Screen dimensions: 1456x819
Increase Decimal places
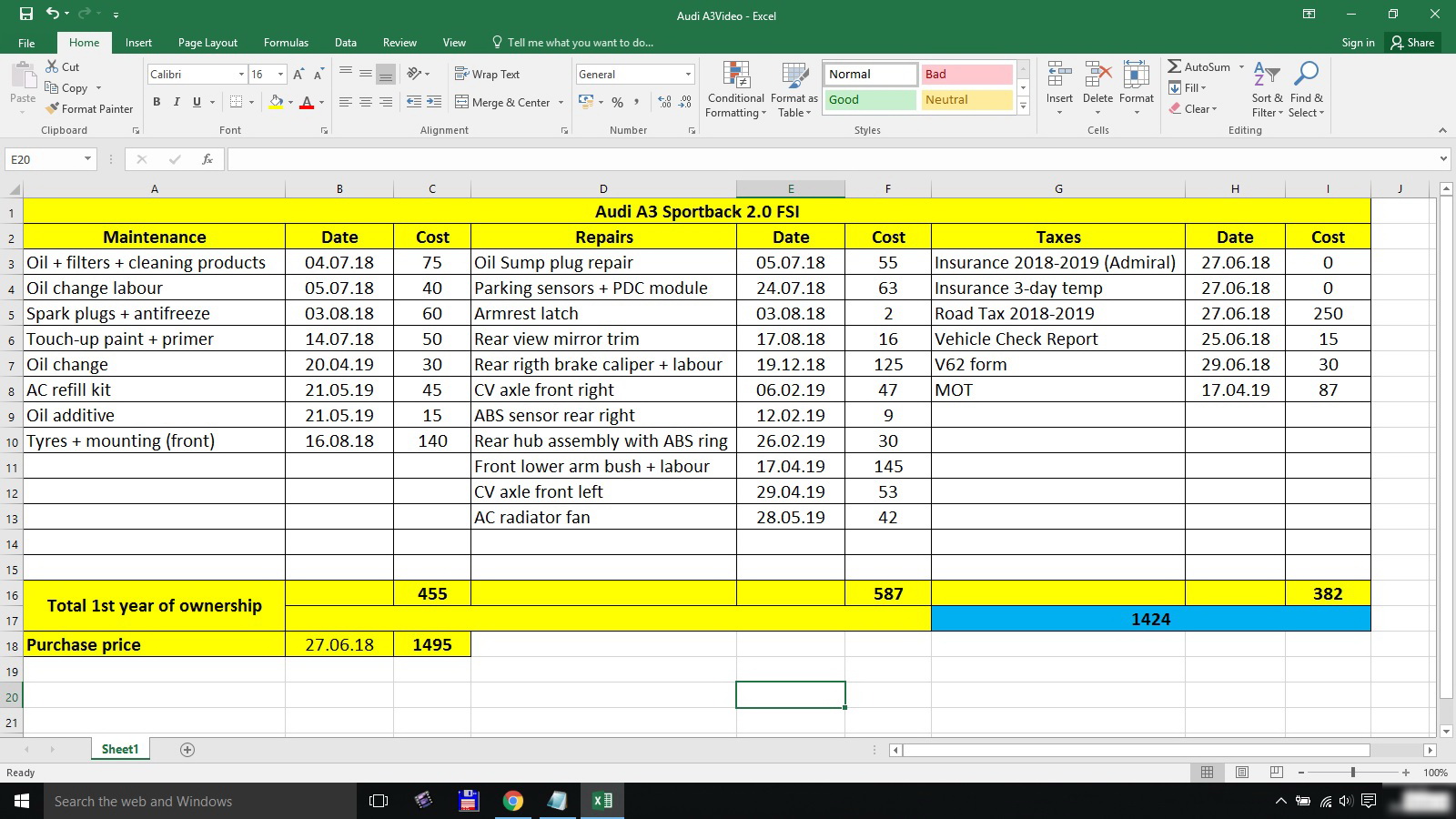[x=664, y=102]
